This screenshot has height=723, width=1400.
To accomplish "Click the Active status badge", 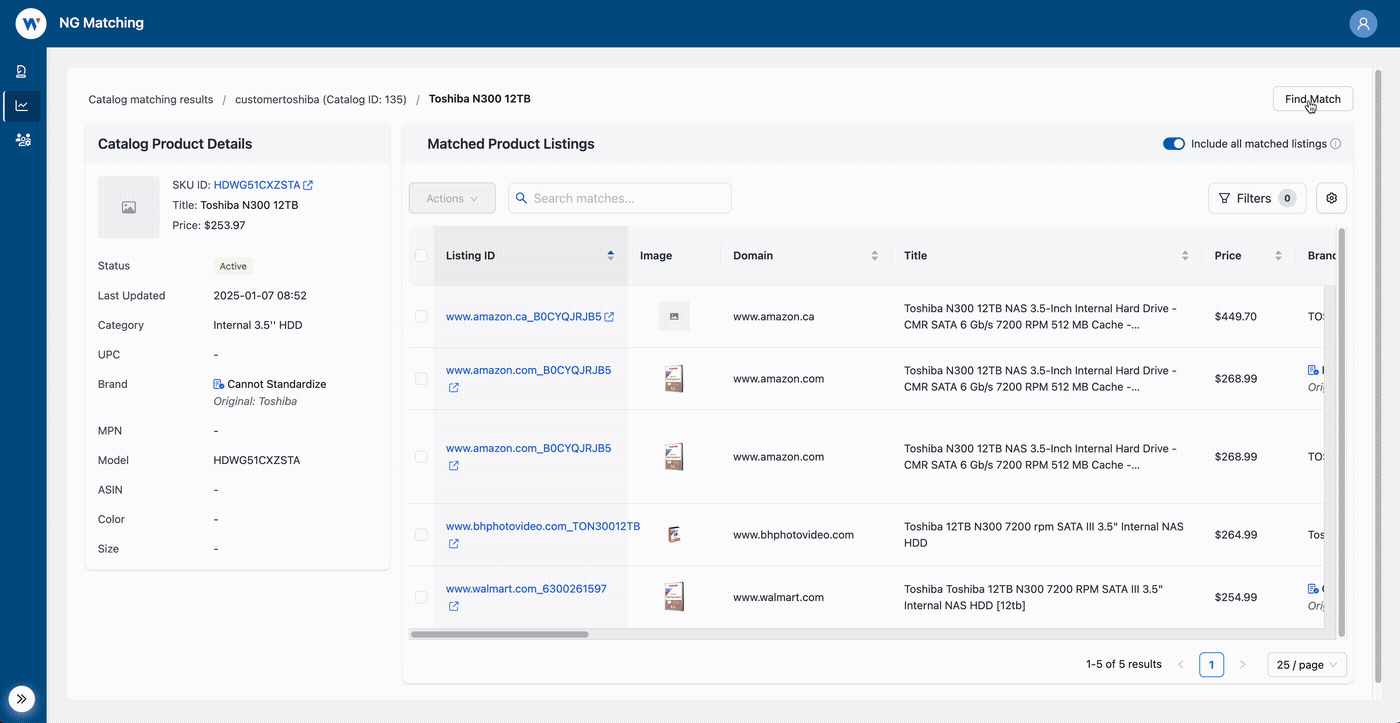I will tap(234, 266).
